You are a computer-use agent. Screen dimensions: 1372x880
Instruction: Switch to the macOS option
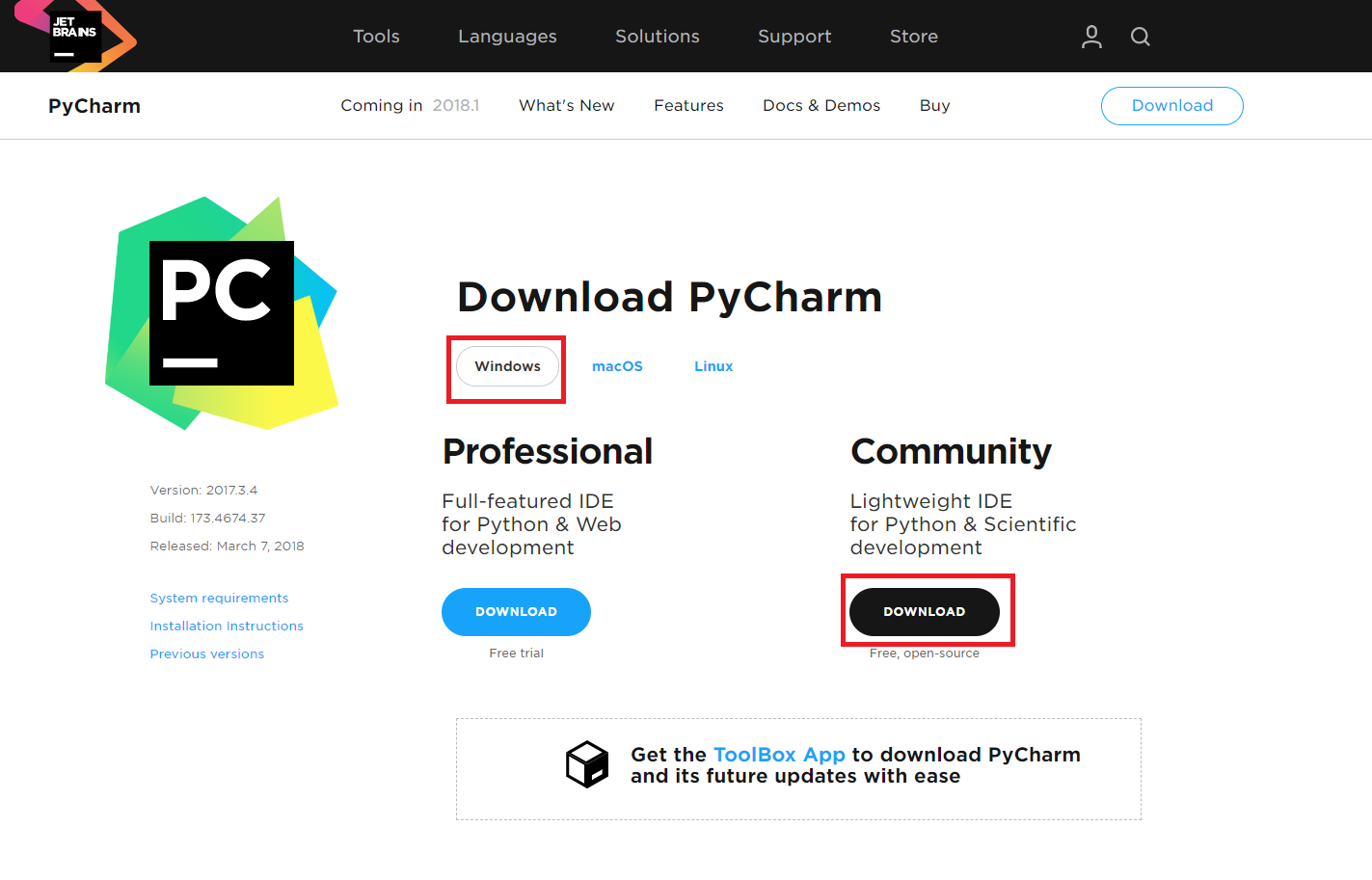click(617, 366)
